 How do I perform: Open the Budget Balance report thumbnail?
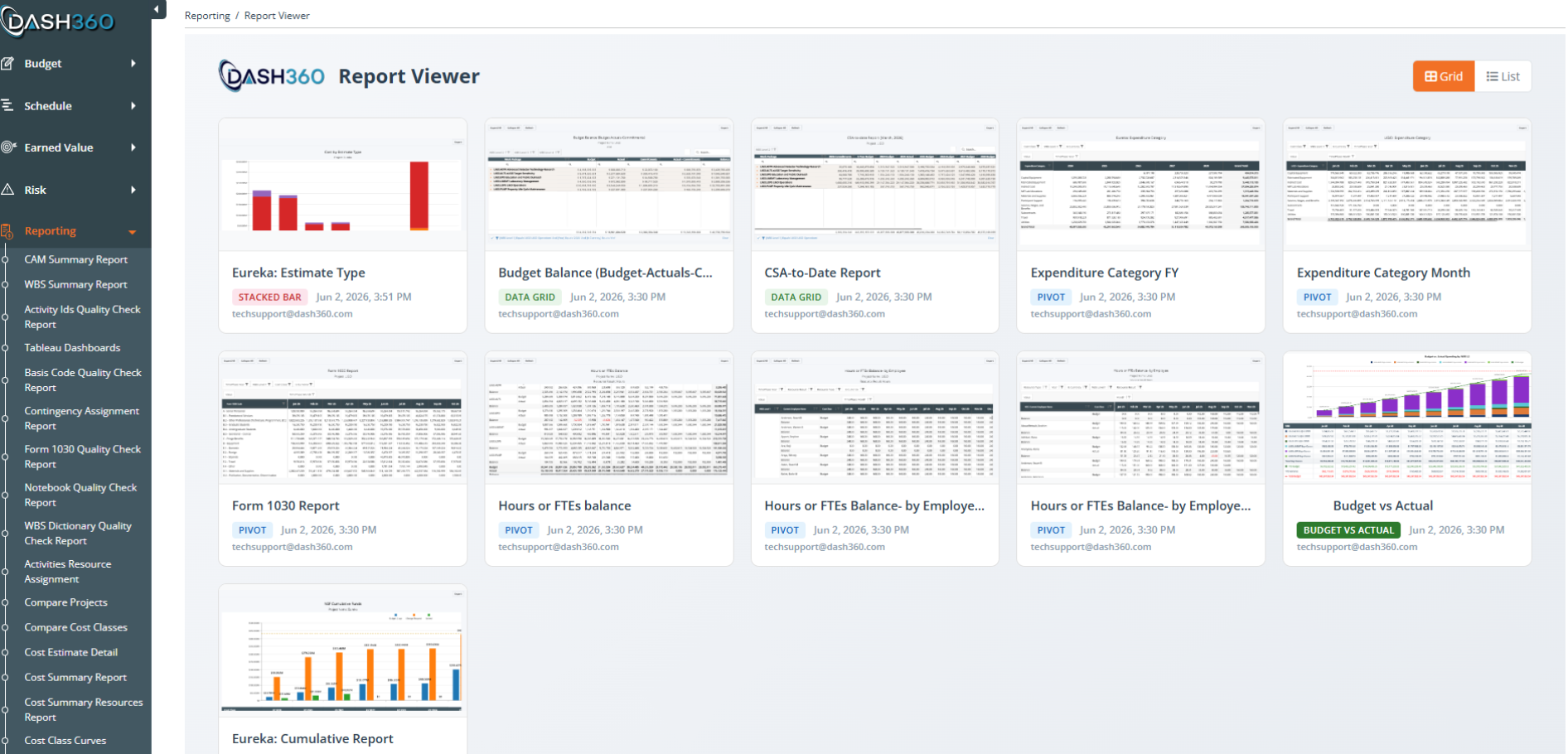pyautogui.click(x=609, y=185)
